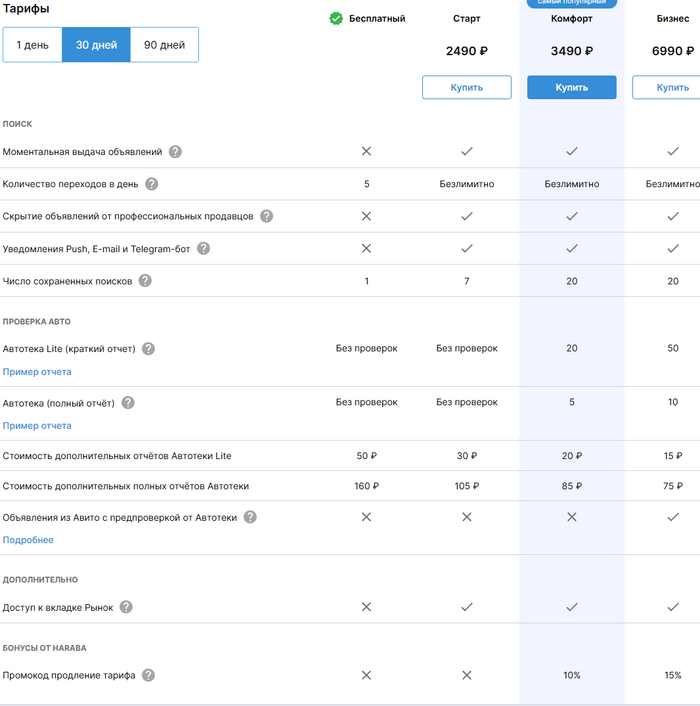Open tooltip for Промокод продление тарифа
The height and width of the screenshot is (706, 700).
pyautogui.click(x=148, y=675)
